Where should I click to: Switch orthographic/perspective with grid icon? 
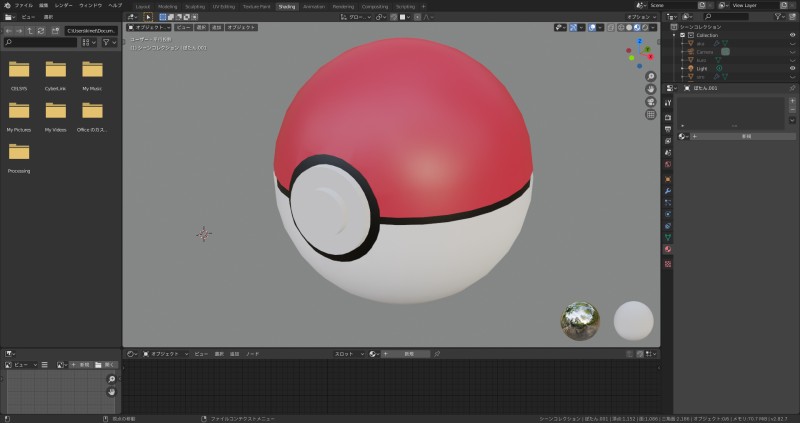pos(651,115)
